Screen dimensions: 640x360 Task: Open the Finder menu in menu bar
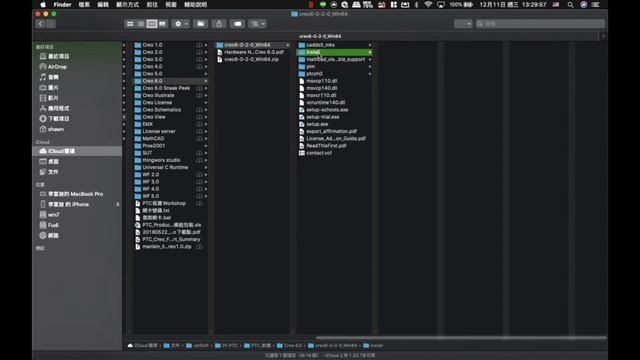pyautogui.click(x=62, y=4)
